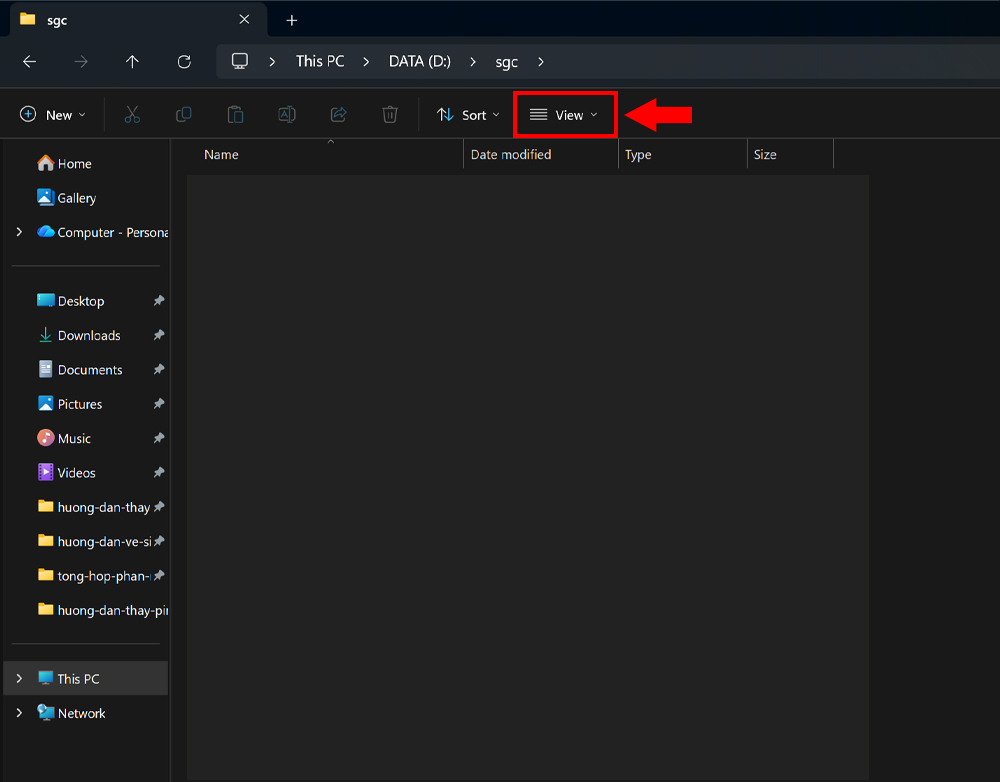Viewport: 1000px width, 782px height.
Task: Open the Sort dropdown menu
Action: [x=467, y=114]
